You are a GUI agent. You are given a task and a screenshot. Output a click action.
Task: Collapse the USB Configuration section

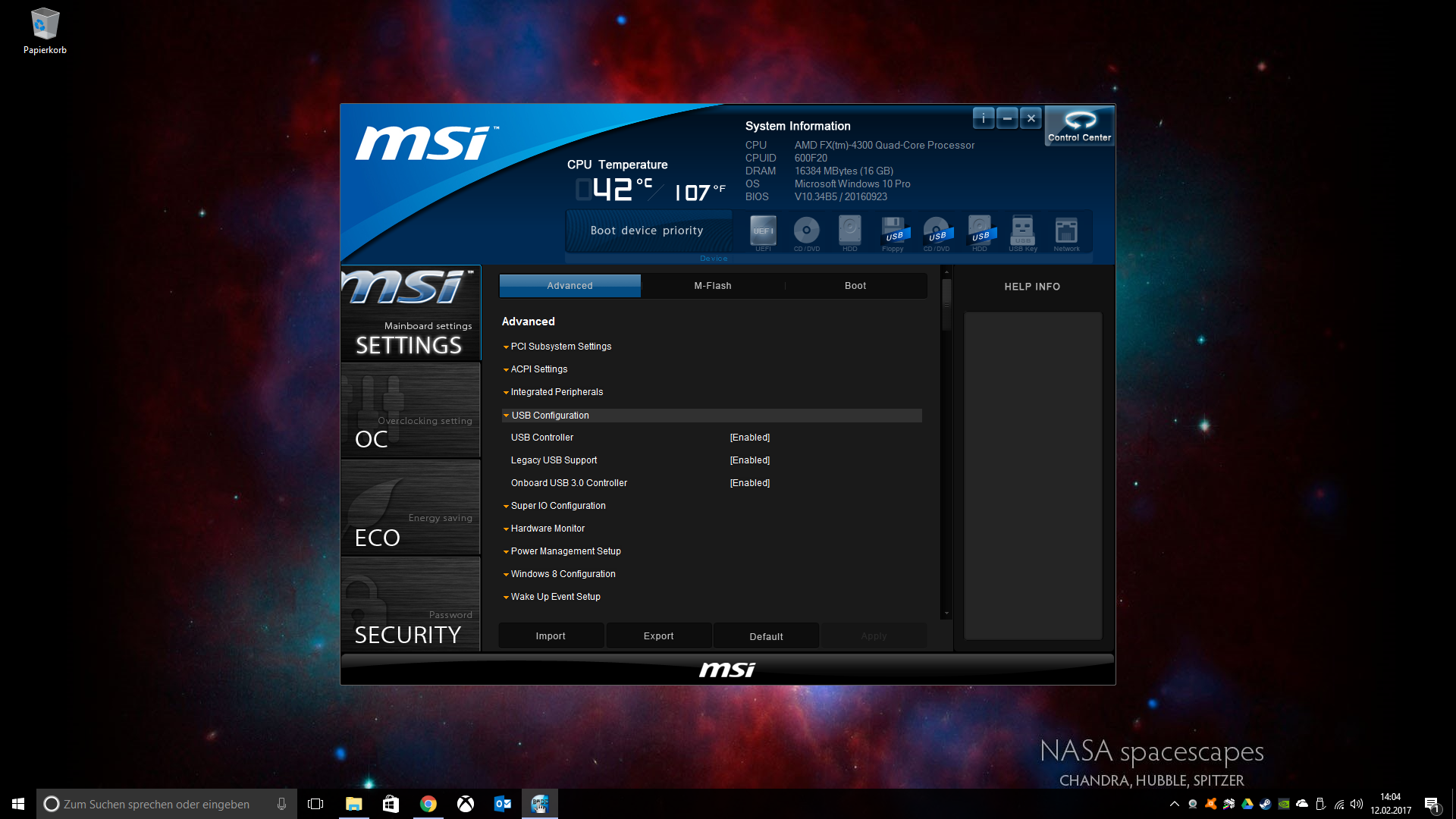pos(550,416)
